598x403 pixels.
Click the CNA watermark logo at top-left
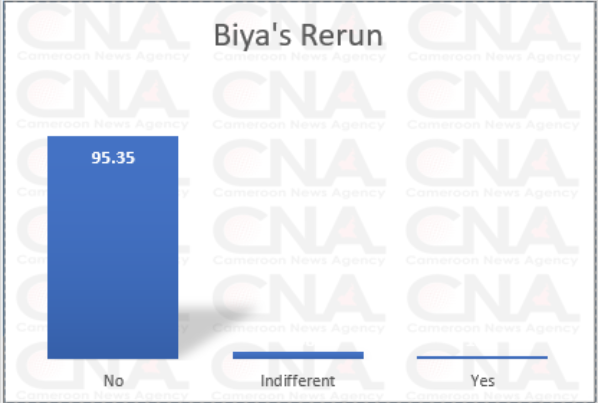click(103, 26)
